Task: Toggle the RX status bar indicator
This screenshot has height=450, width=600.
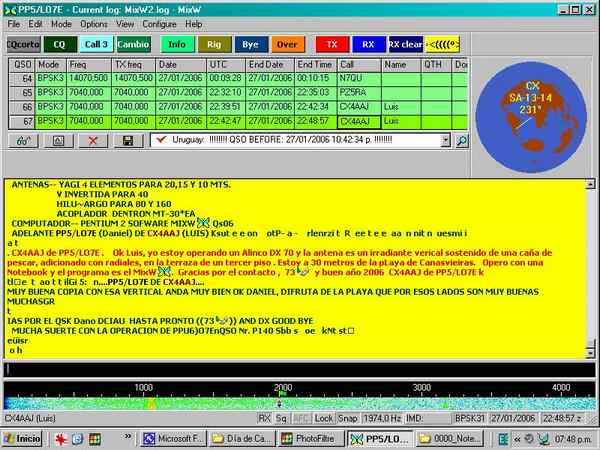Action: pyautogui.click(x=264, y=419)
